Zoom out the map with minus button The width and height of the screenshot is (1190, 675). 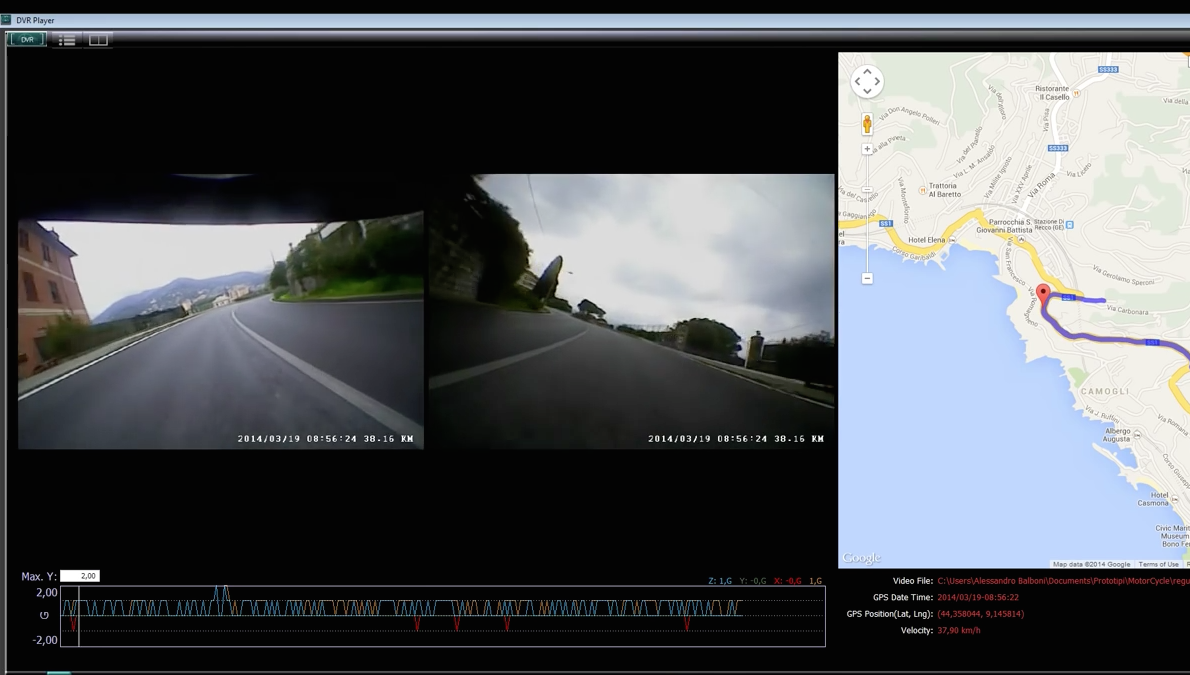[867, 278]
